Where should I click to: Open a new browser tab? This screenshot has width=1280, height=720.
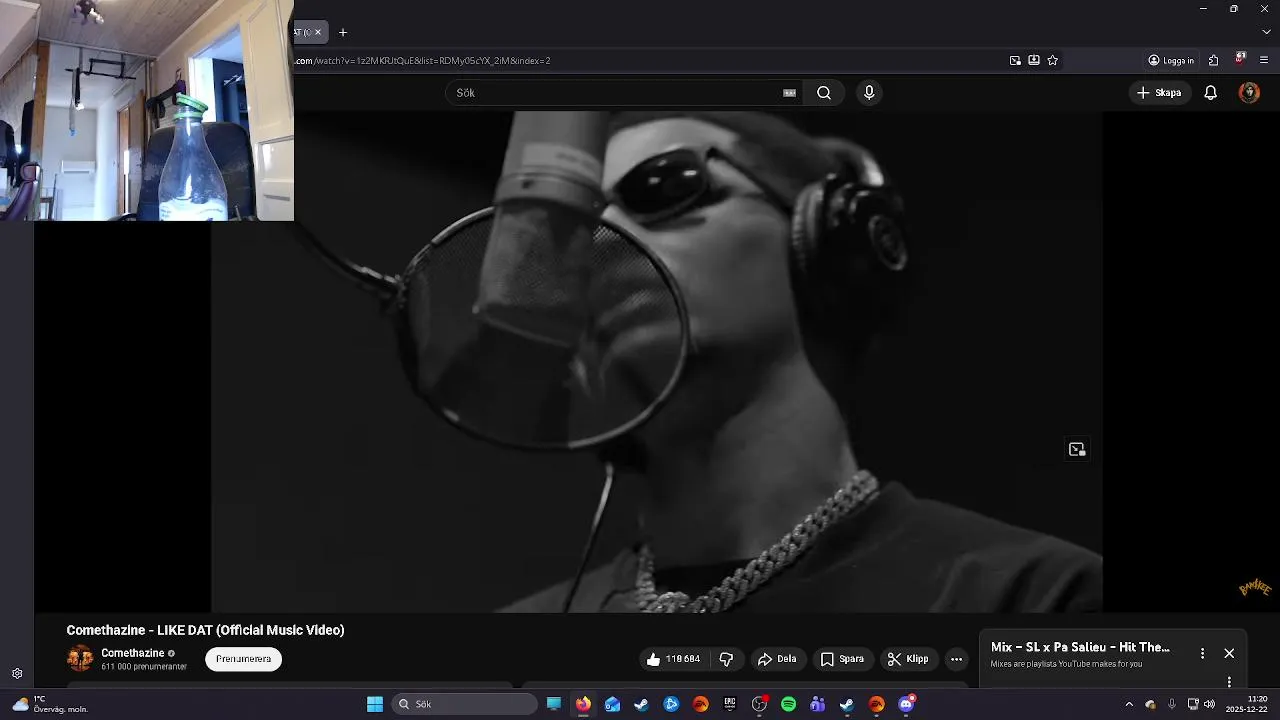(x=343, y=32)
